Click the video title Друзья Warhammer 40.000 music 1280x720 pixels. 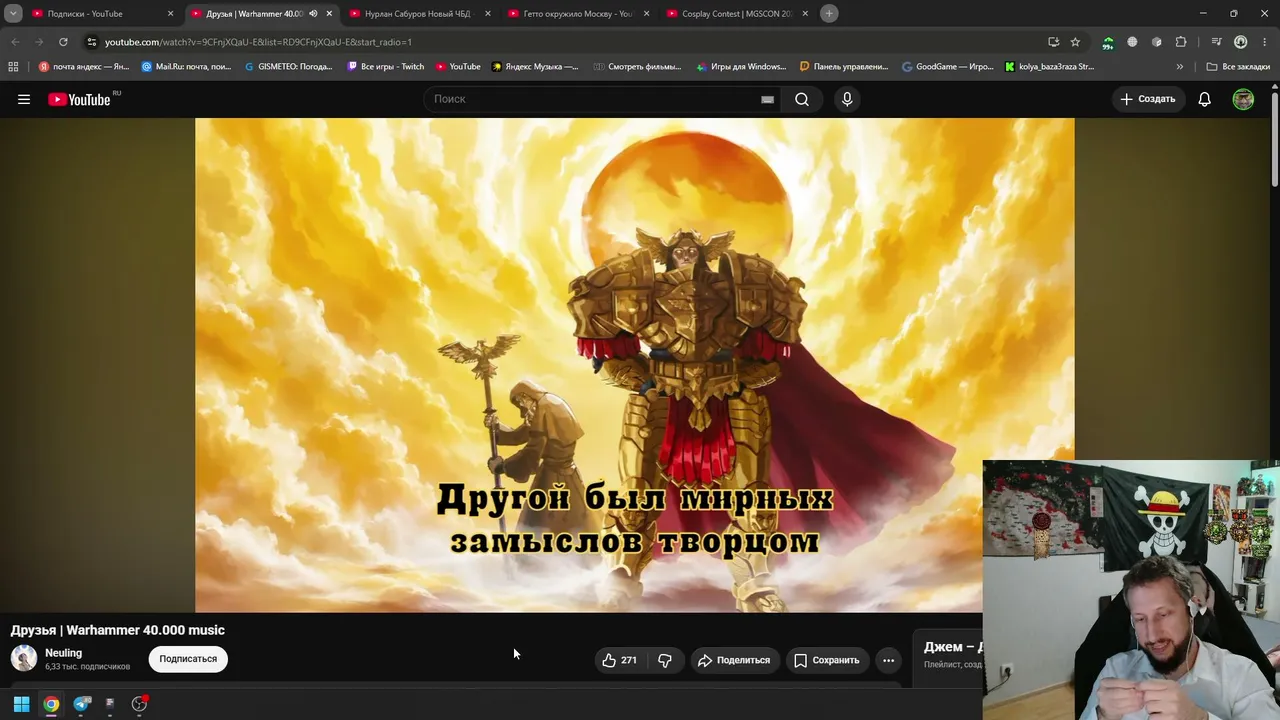coord(118,630)
